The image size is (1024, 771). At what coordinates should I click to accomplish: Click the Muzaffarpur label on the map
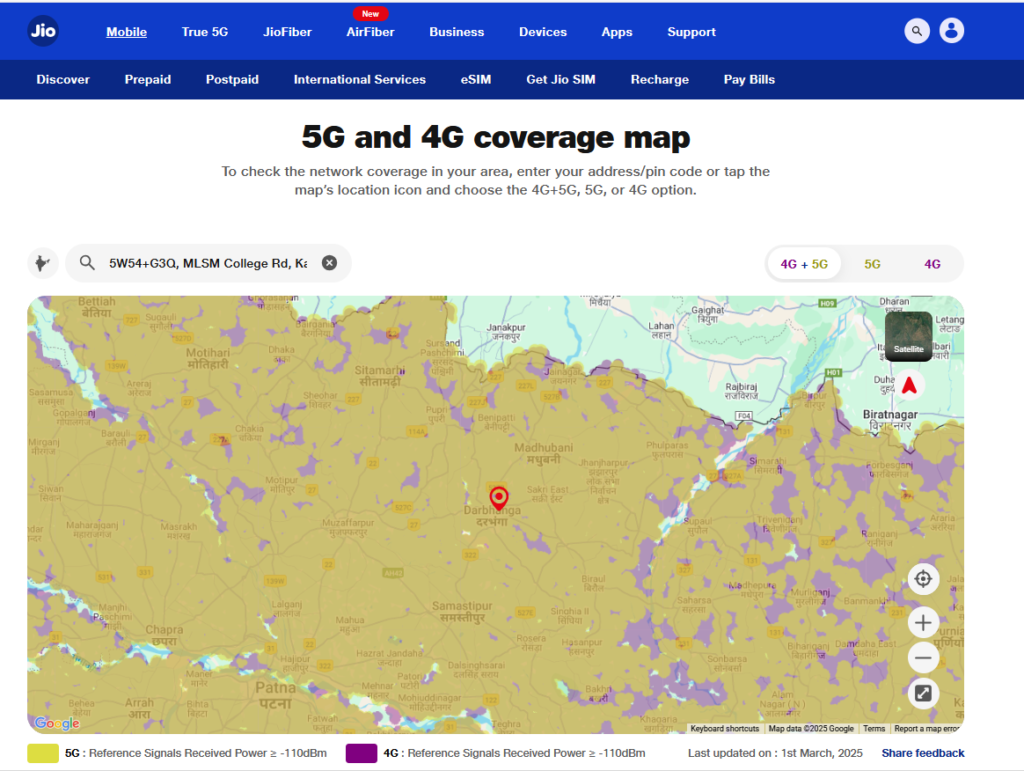click(x=348, y=527)
